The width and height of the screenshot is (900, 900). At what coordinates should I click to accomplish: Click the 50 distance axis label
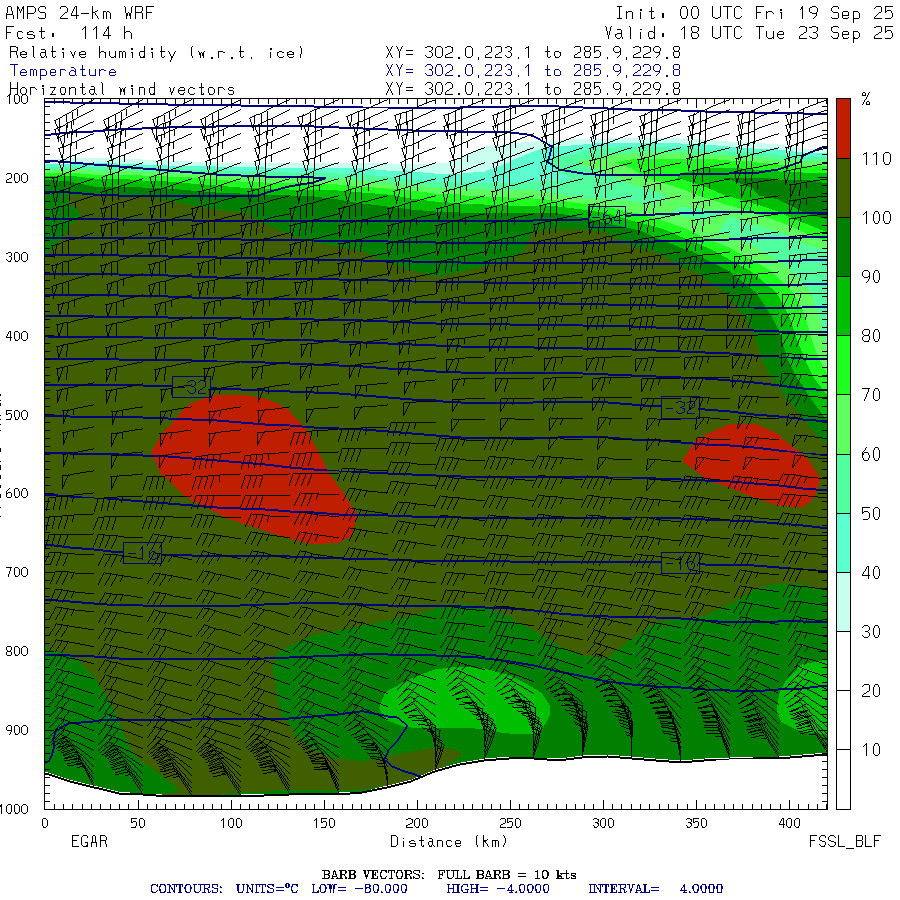point(138,823)
